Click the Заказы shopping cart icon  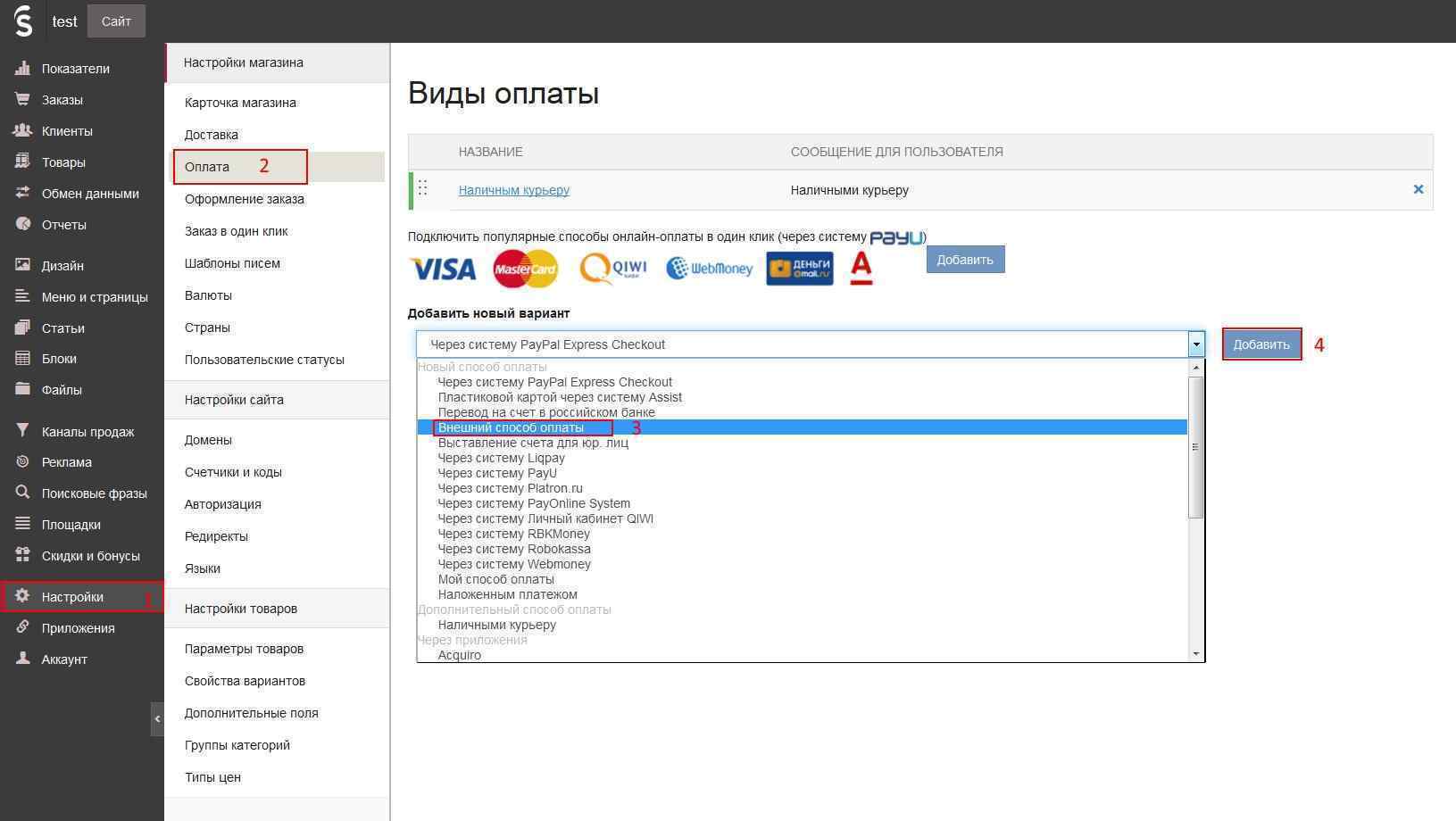(22, 100)
